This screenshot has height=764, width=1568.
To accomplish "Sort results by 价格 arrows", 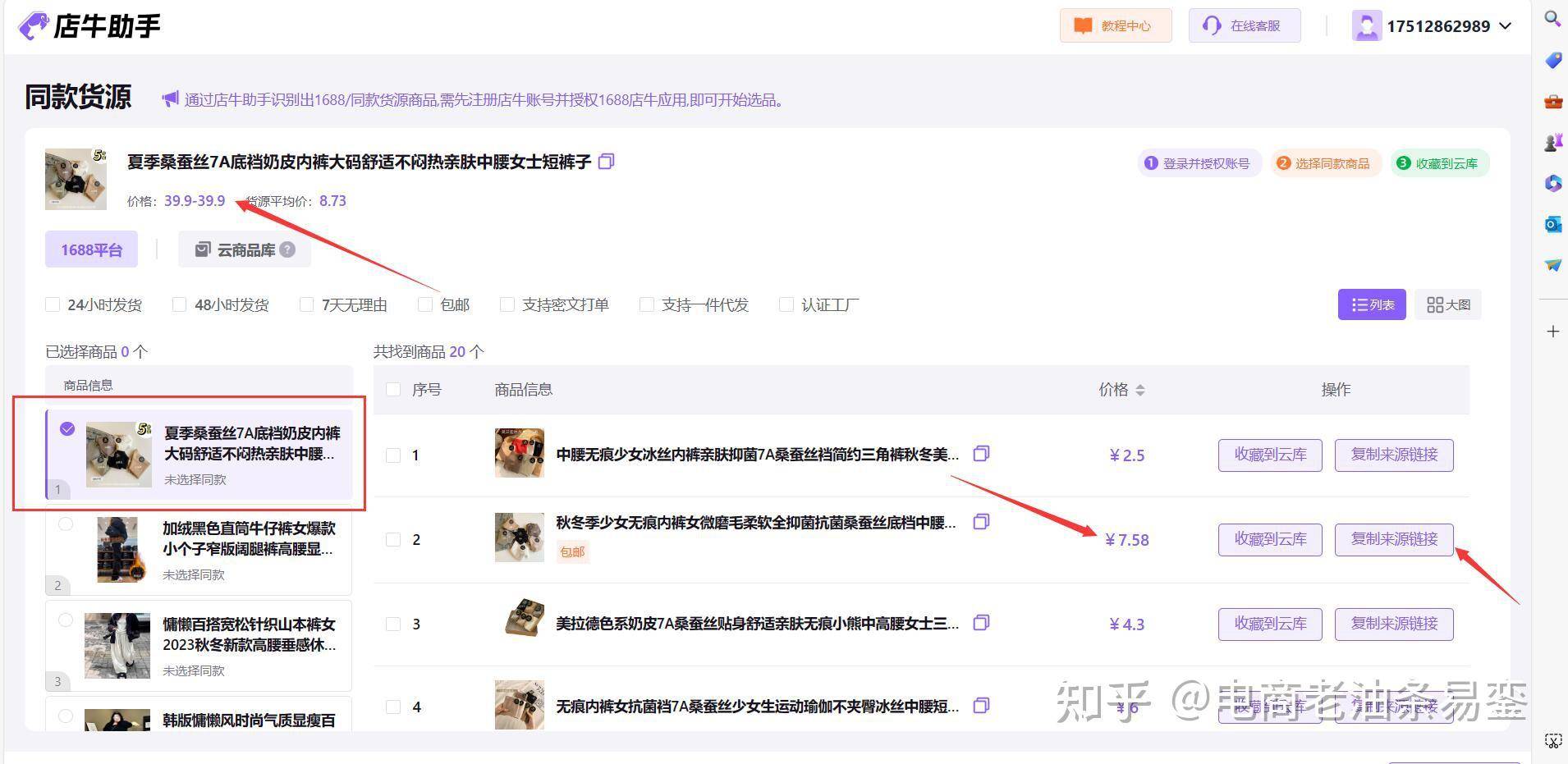I will click(1140, 390).
